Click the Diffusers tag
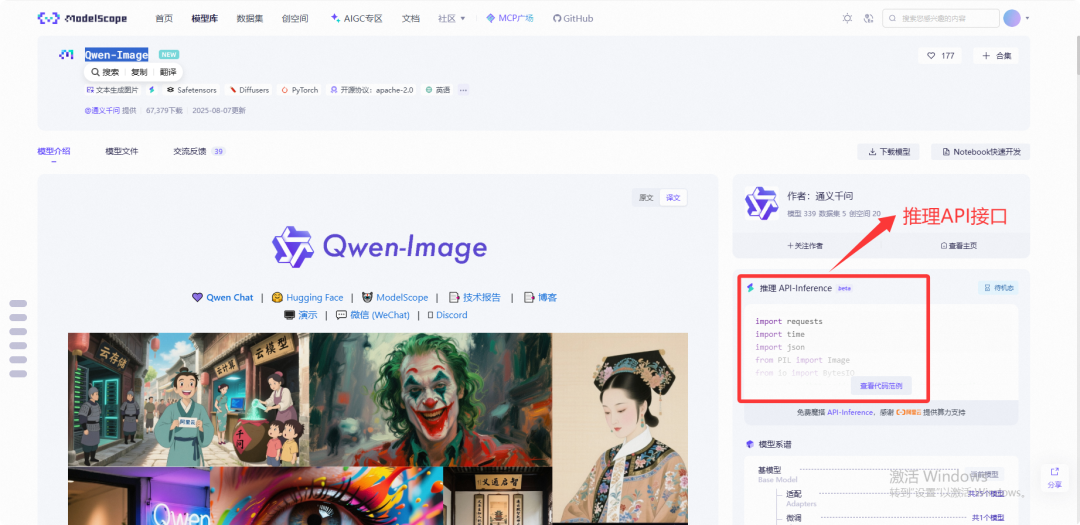Image resolution: width=1080 pixels, height=525 pixels. tap(249, 90)
